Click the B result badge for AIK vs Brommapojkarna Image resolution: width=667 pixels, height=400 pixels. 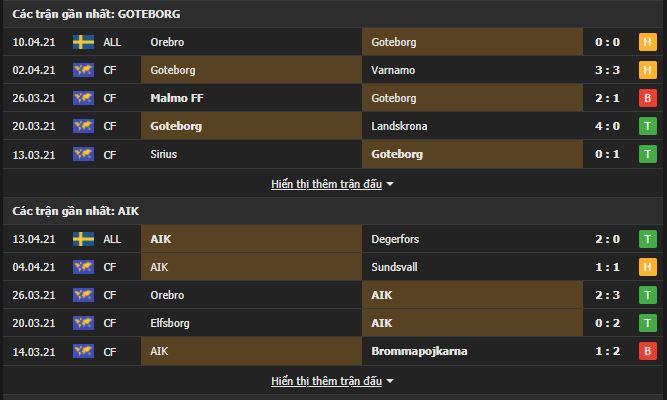pyautogui.click(x=646, y=351)
